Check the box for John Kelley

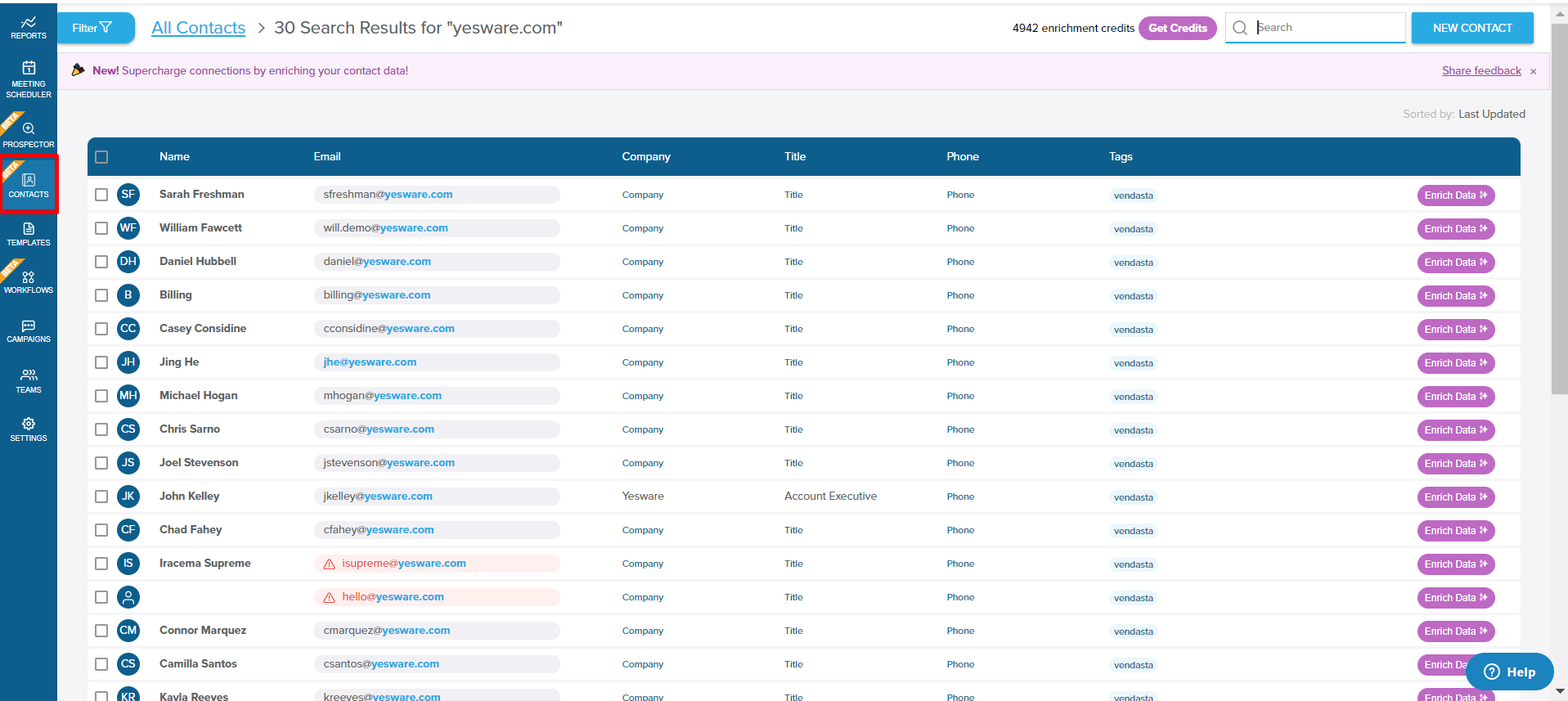point(101,497)
